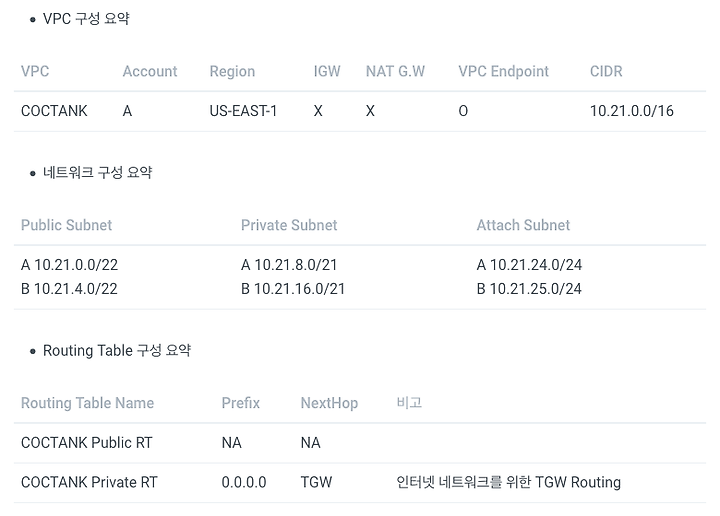Click the NAT G.W column header

(395, 72)
